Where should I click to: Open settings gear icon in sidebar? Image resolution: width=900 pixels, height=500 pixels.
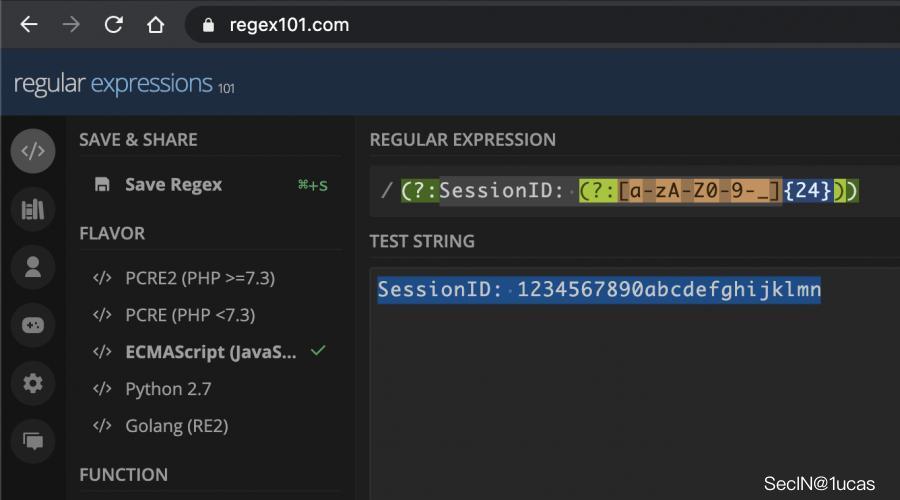click(33, 383)
